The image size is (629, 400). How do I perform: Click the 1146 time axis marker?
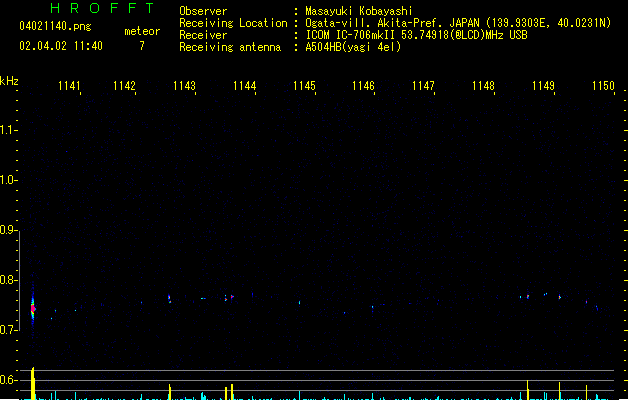click(363, 86)
